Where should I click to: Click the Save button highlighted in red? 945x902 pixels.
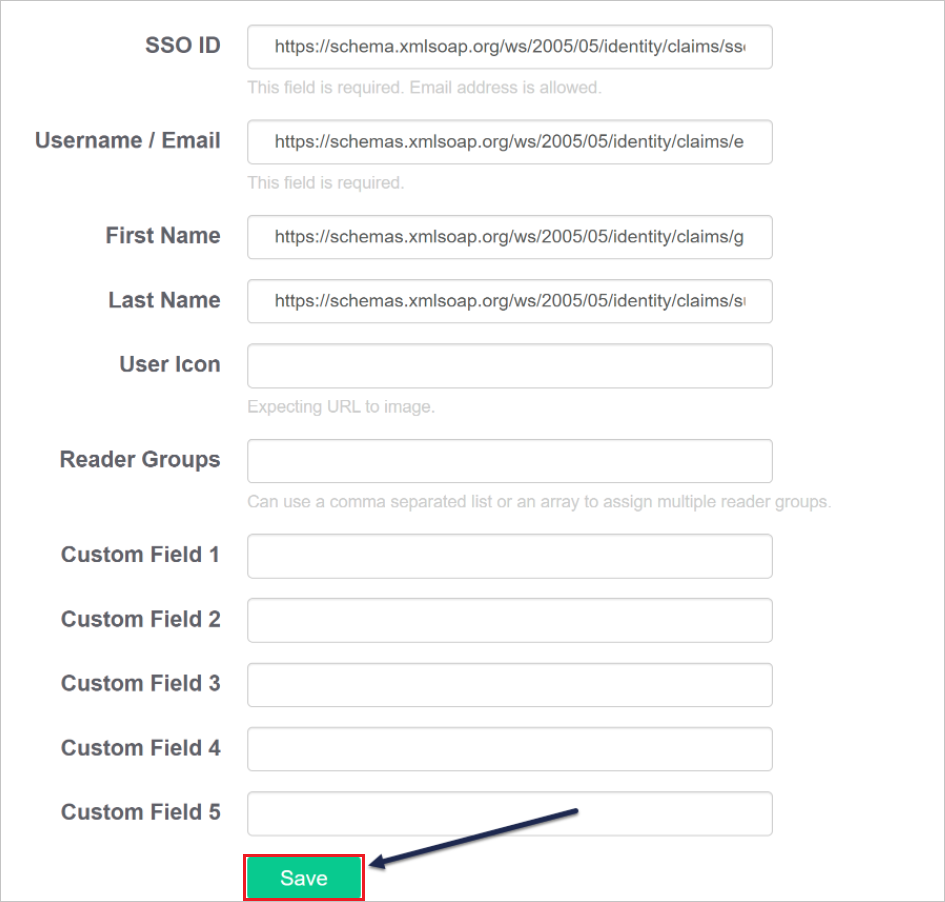303,877
